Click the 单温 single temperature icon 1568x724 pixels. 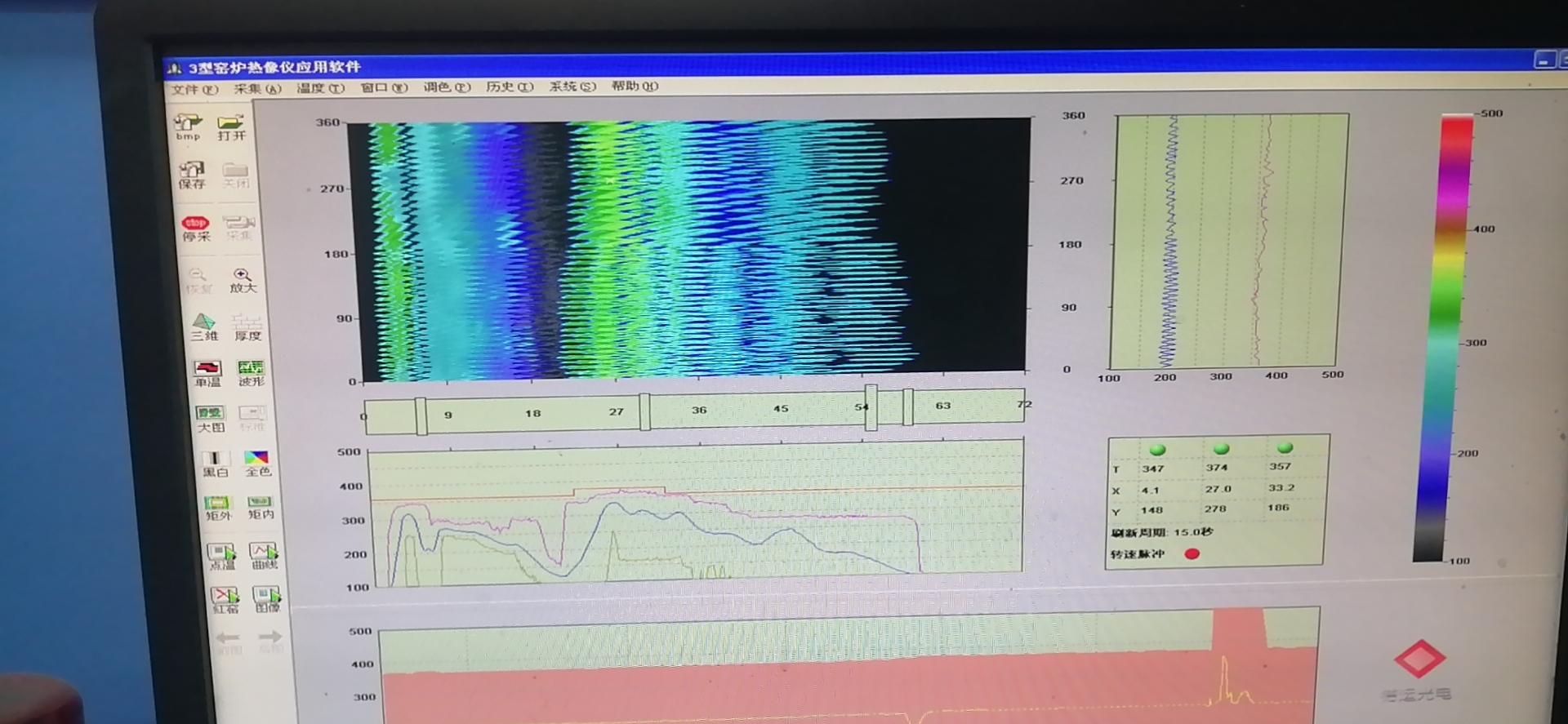tap(207, 372)
